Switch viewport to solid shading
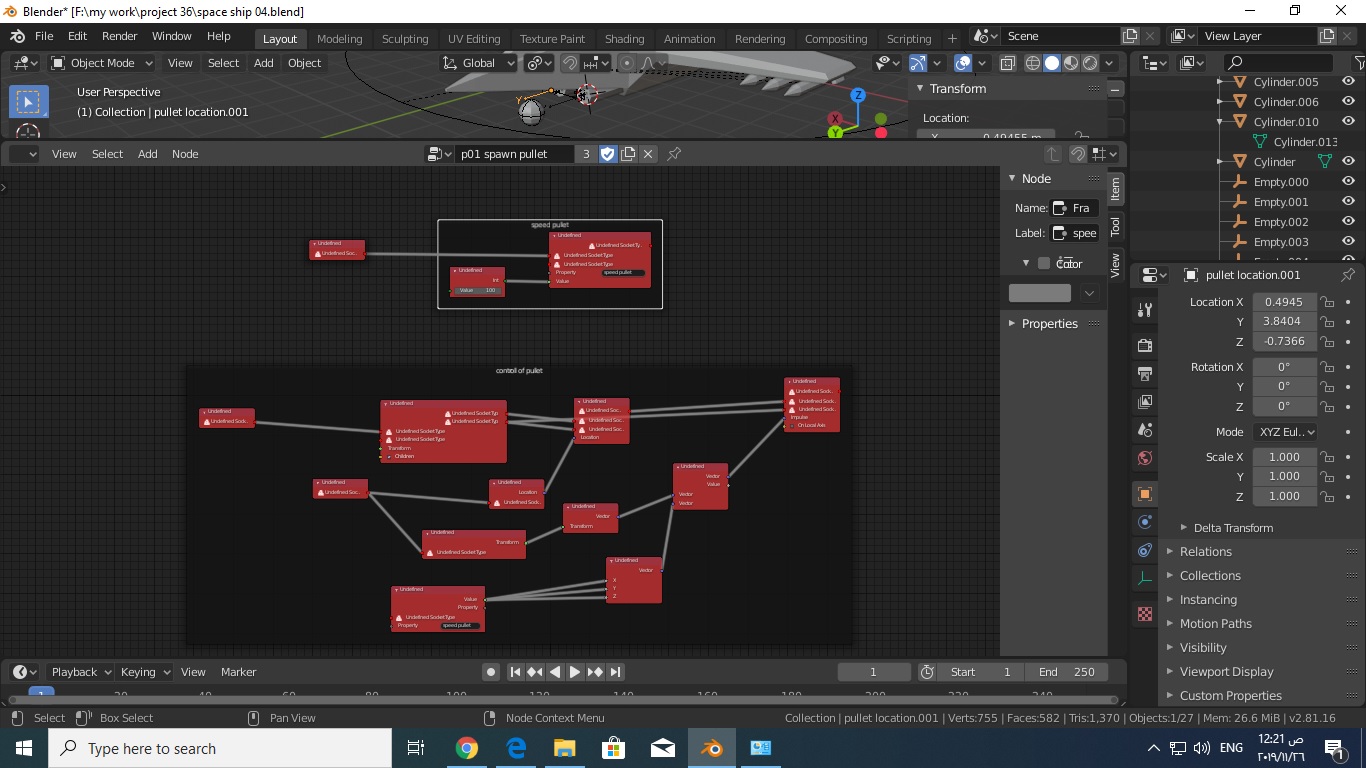 tap(1052, 63)
